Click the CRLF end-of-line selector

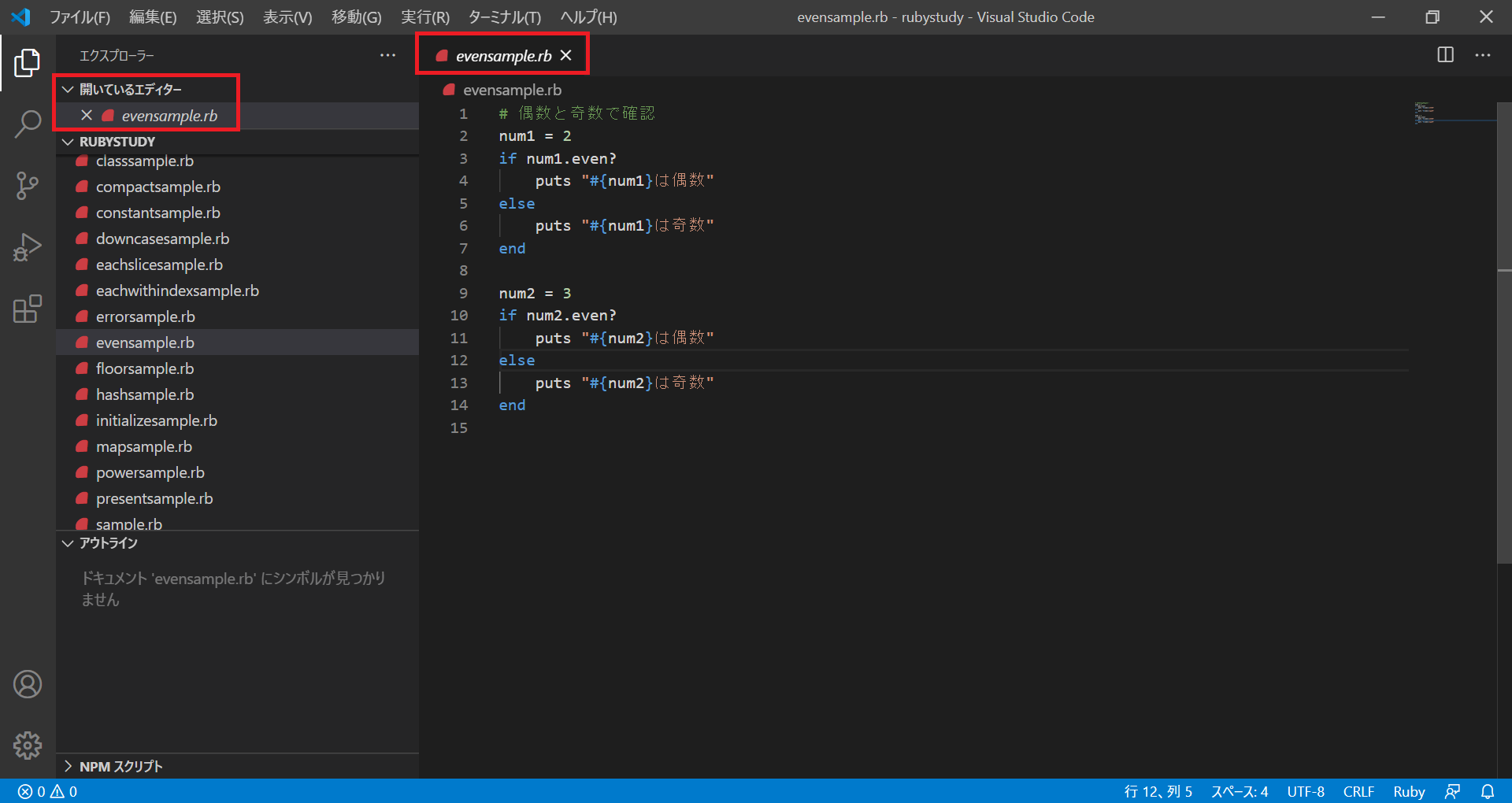tap(1358, 791)
